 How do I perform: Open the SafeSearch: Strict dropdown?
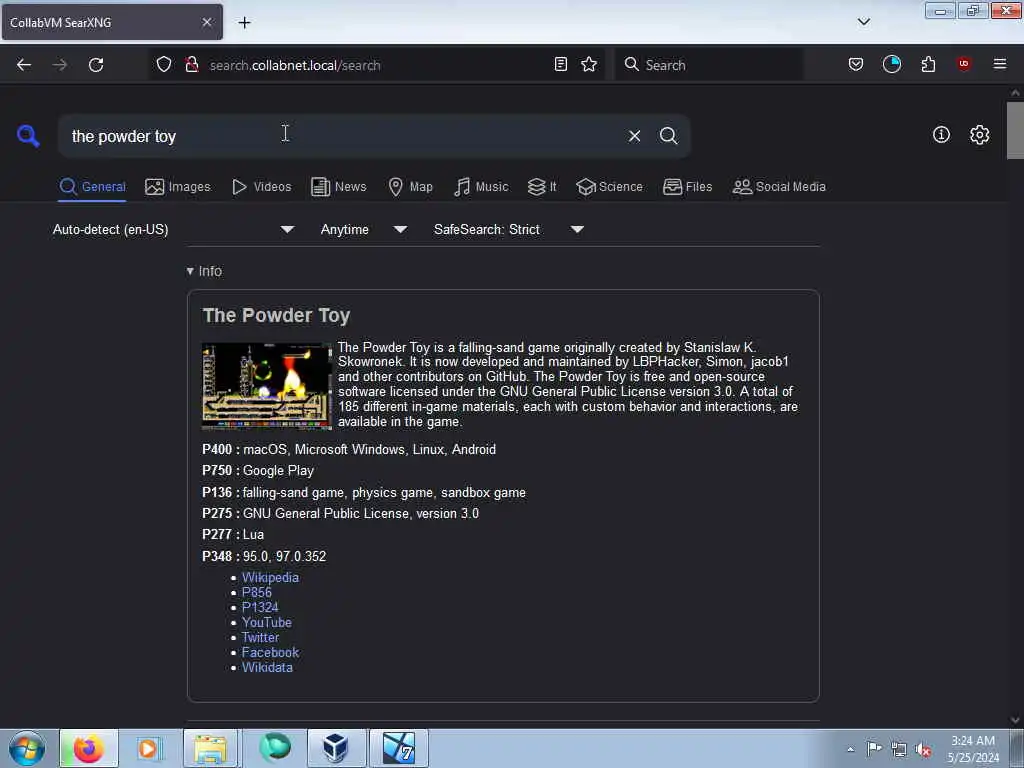click(x=509, y=229)
